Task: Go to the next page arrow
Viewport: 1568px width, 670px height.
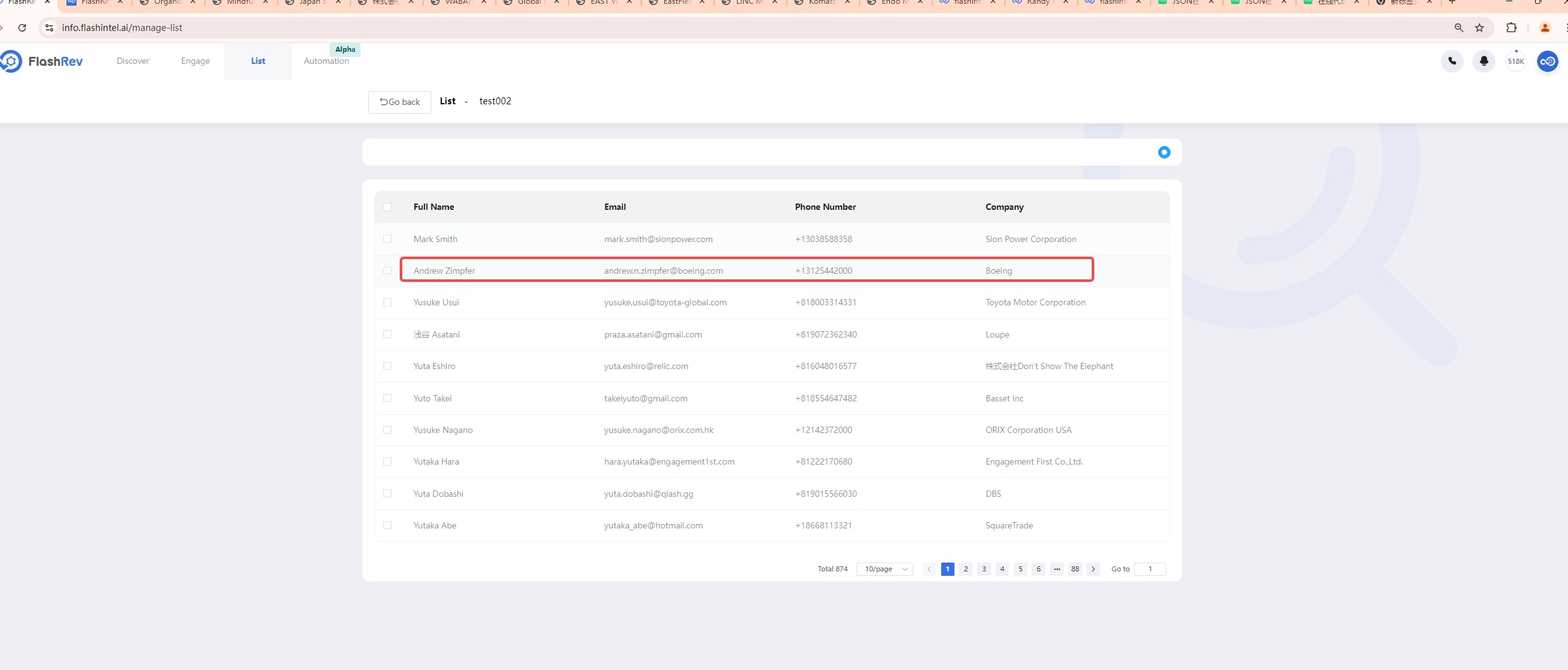Action: point(1093,569)
